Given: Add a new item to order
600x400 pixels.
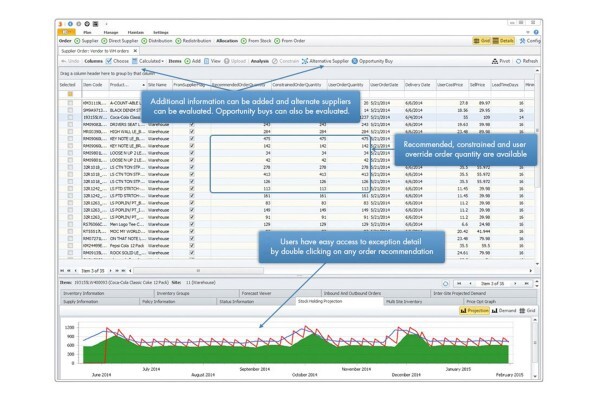Looking at the screenshot, I should (192, 61).
